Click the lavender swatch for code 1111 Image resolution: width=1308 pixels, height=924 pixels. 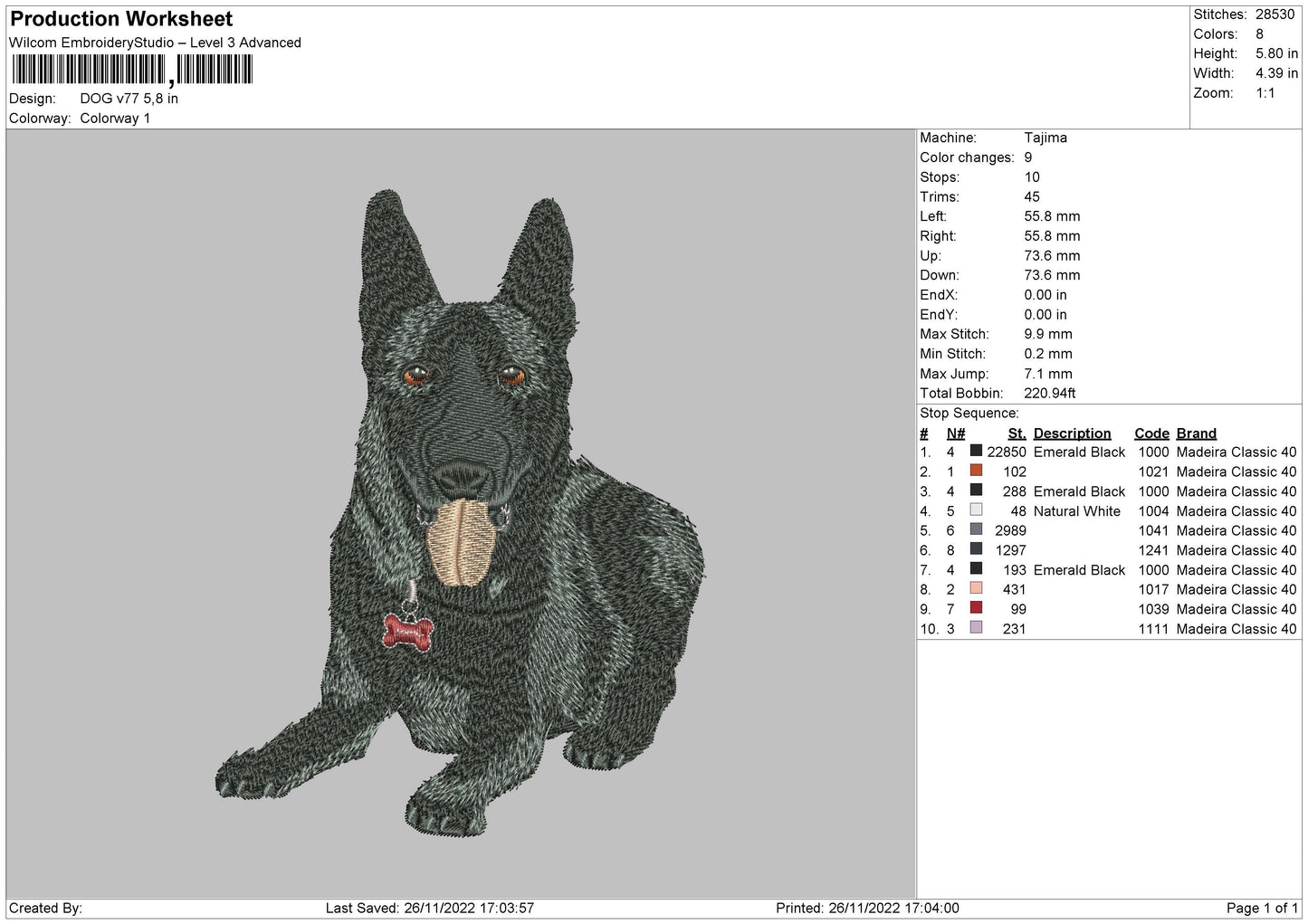pos(976,628)
